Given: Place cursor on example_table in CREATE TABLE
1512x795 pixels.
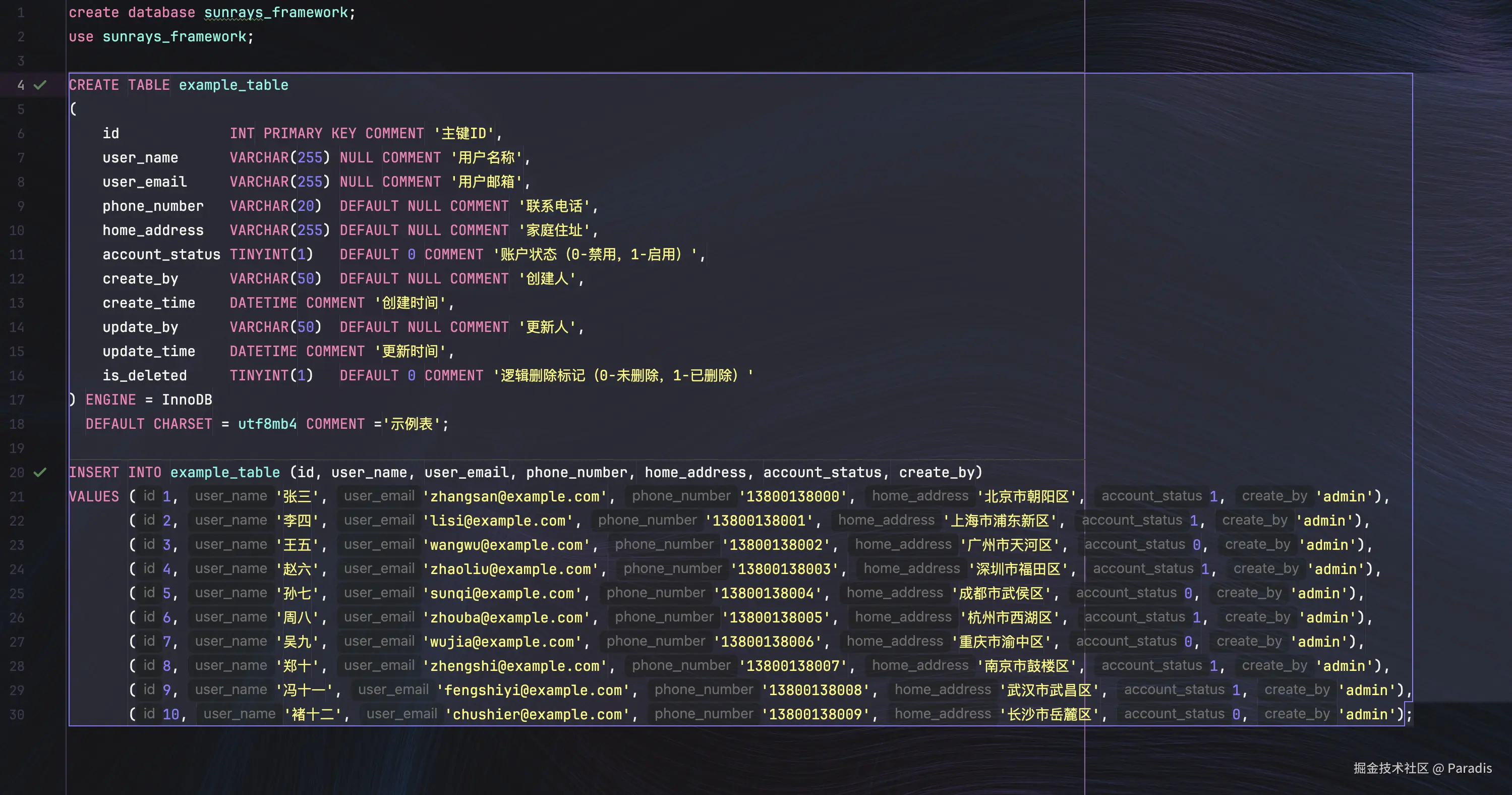Looking at the screenshot, I should coord(233,85).
